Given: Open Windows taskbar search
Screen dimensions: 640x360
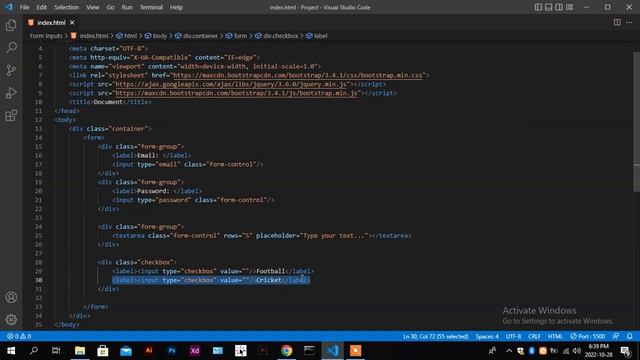Looking at the screenshot, I should (34, 351).
